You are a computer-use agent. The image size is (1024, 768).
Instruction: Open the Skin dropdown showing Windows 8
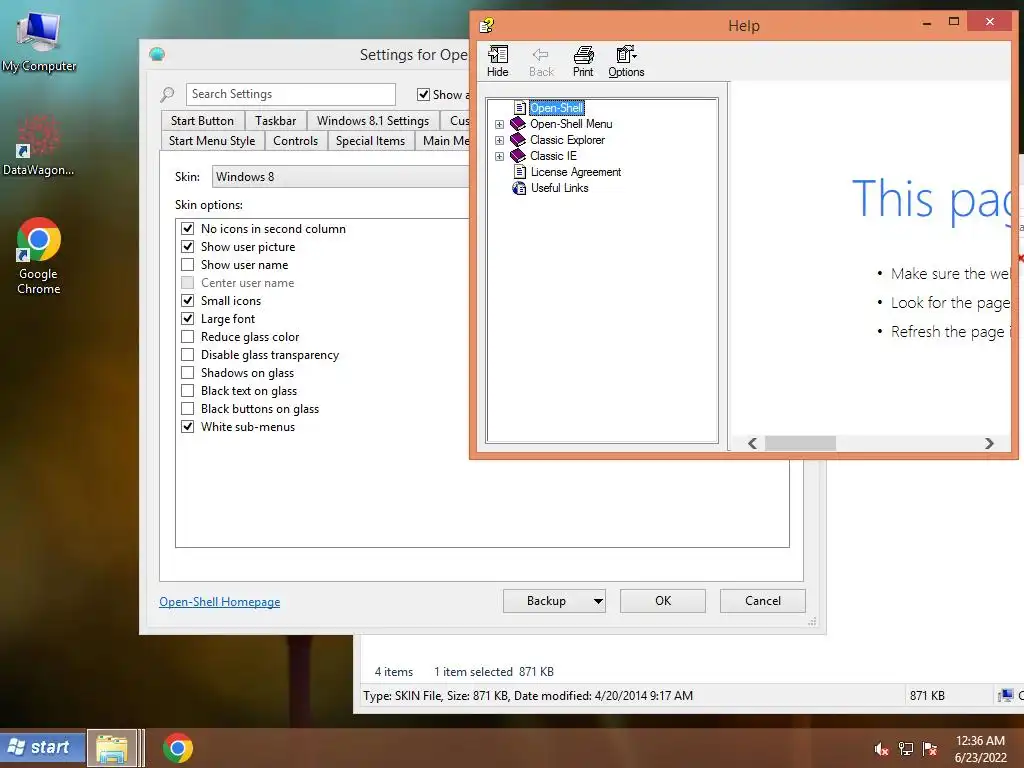click(340, 176)
